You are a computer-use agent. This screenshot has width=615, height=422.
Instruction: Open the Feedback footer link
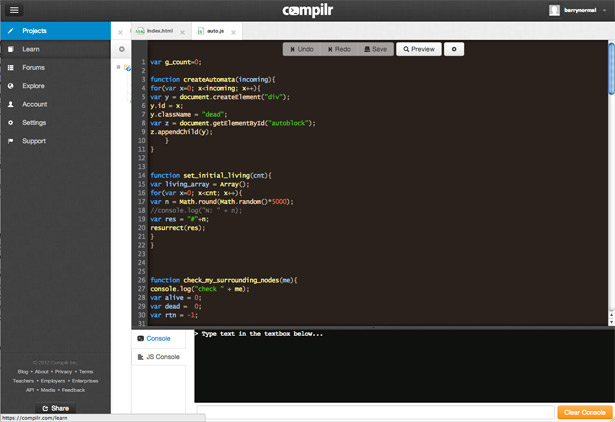click(73, 390)
